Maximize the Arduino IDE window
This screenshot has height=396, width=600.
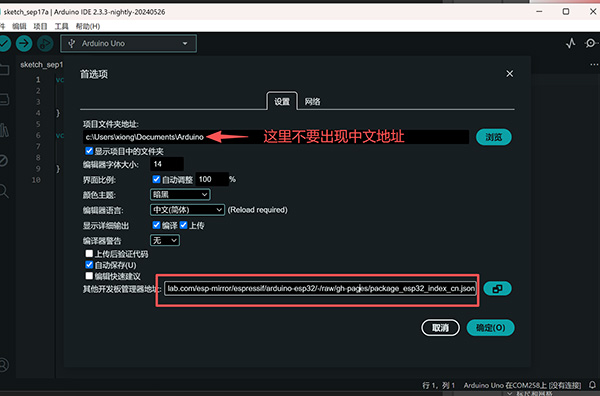566,12
